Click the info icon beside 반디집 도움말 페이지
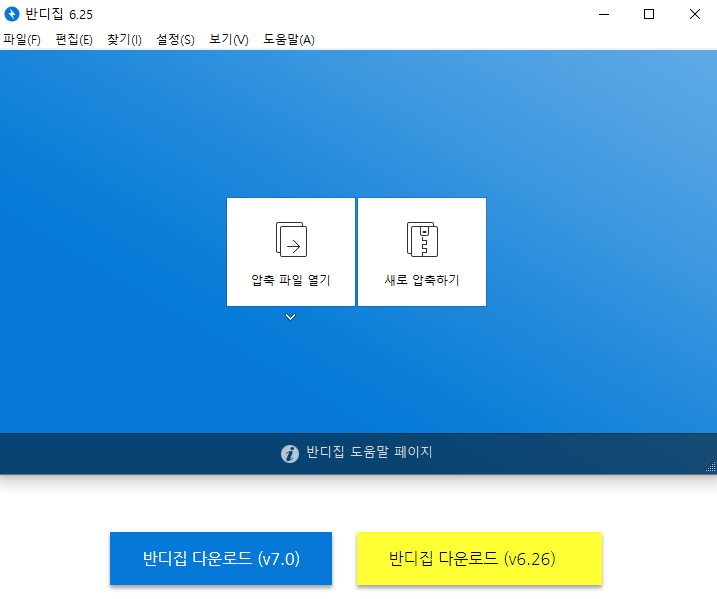Screen dimensions: 717x599 (x=290, y=454)
